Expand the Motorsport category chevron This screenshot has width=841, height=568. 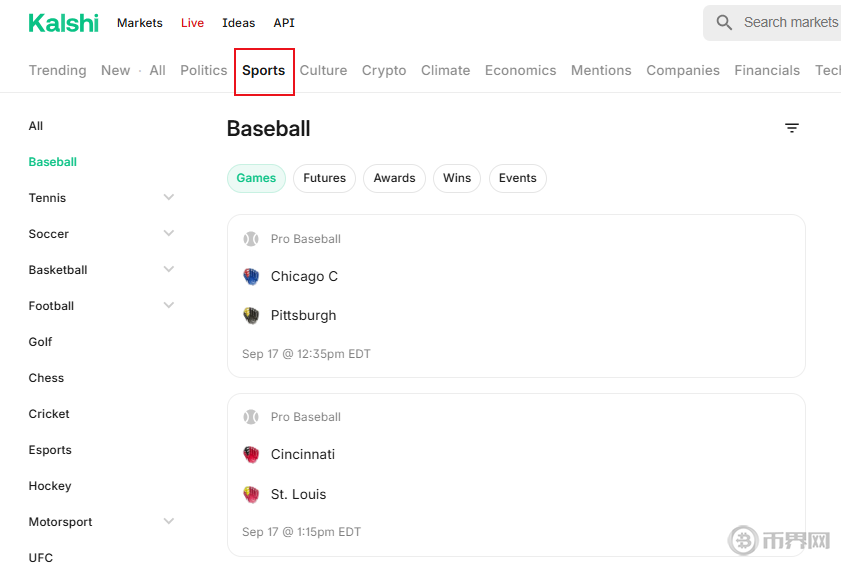click(168, 521)
